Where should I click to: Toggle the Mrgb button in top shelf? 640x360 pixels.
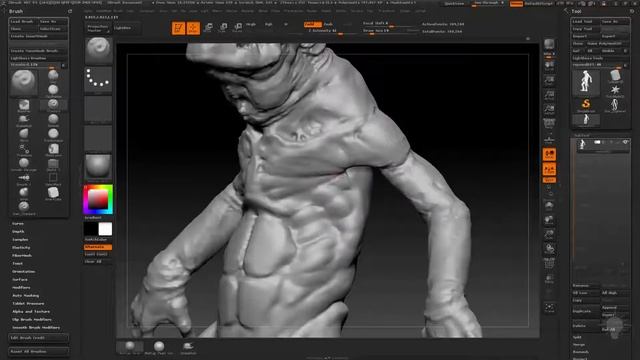tap(251, 24)
